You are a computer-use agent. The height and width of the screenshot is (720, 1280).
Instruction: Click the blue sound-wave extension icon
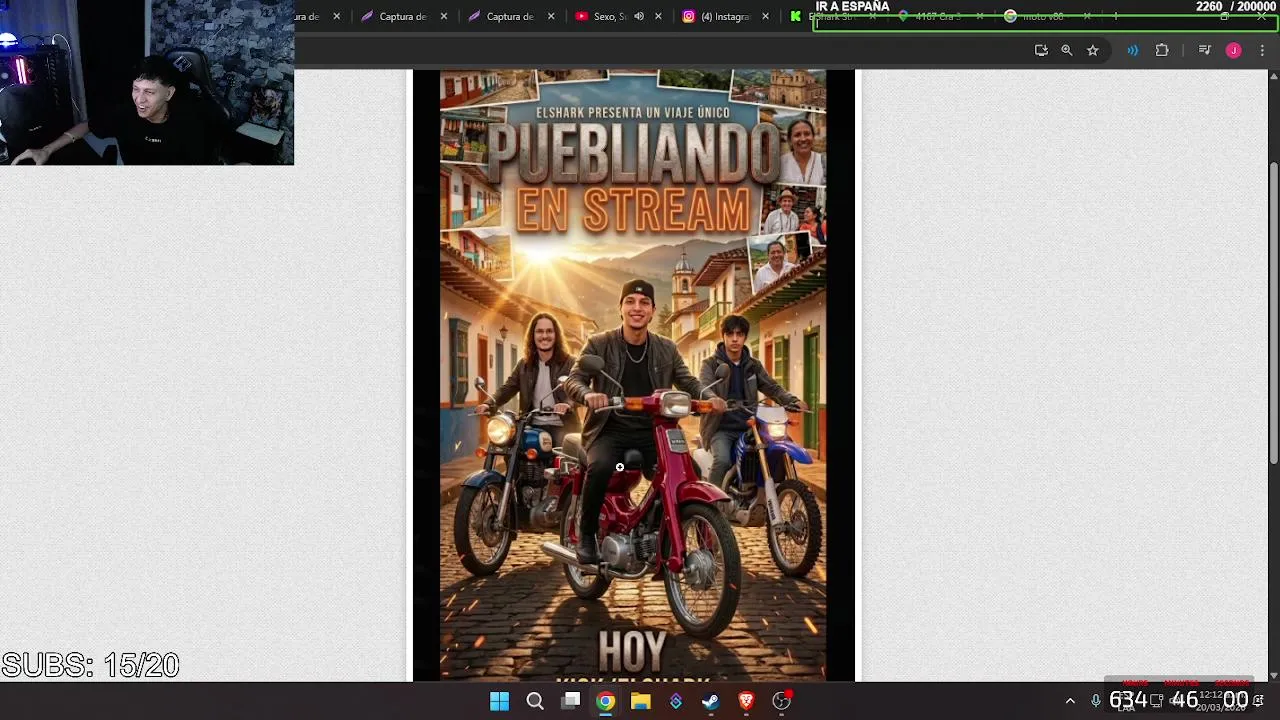point(1132,50)
